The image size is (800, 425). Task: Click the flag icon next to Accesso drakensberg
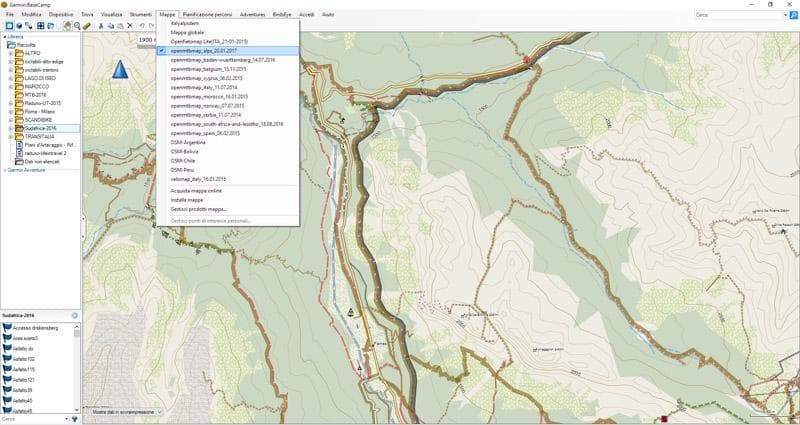7,328
